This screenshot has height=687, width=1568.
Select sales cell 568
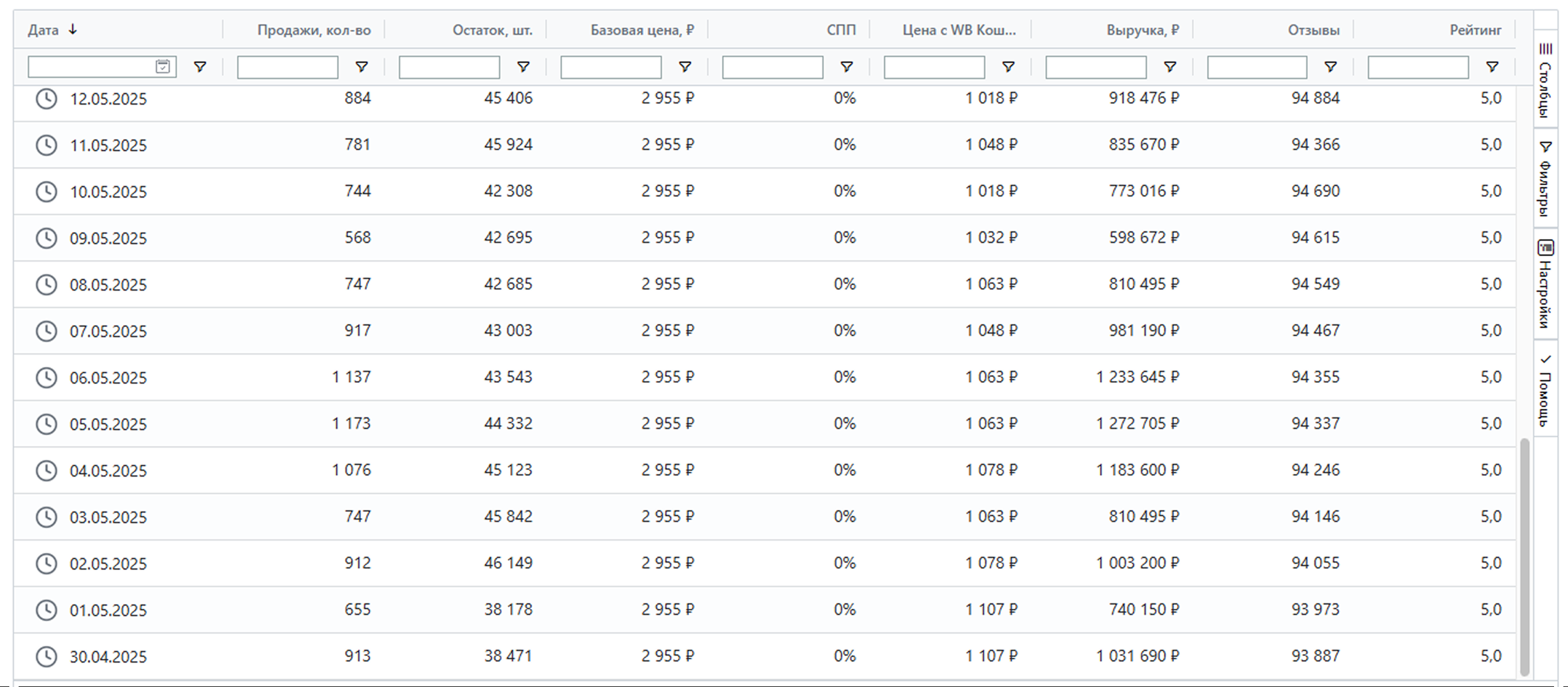[x=357, y=237]
